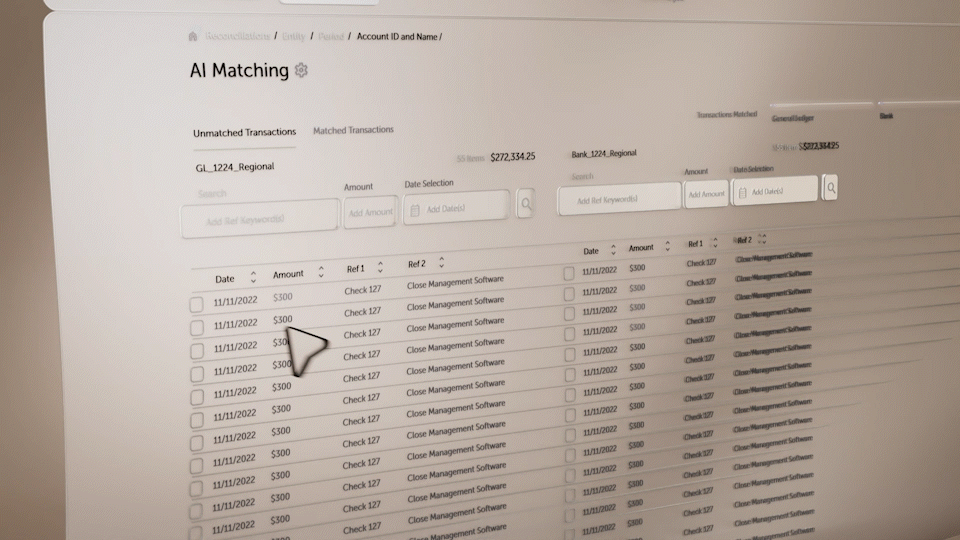The image size is (960, 540).
Task: Click Bank matched progress bar
Action: pyautogui.click(x=918, y=102)
